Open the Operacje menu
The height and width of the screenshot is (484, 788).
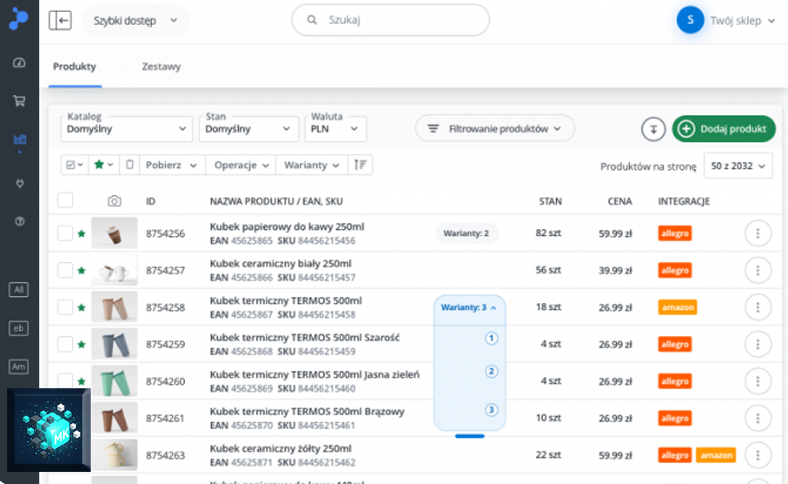point(241,165)
